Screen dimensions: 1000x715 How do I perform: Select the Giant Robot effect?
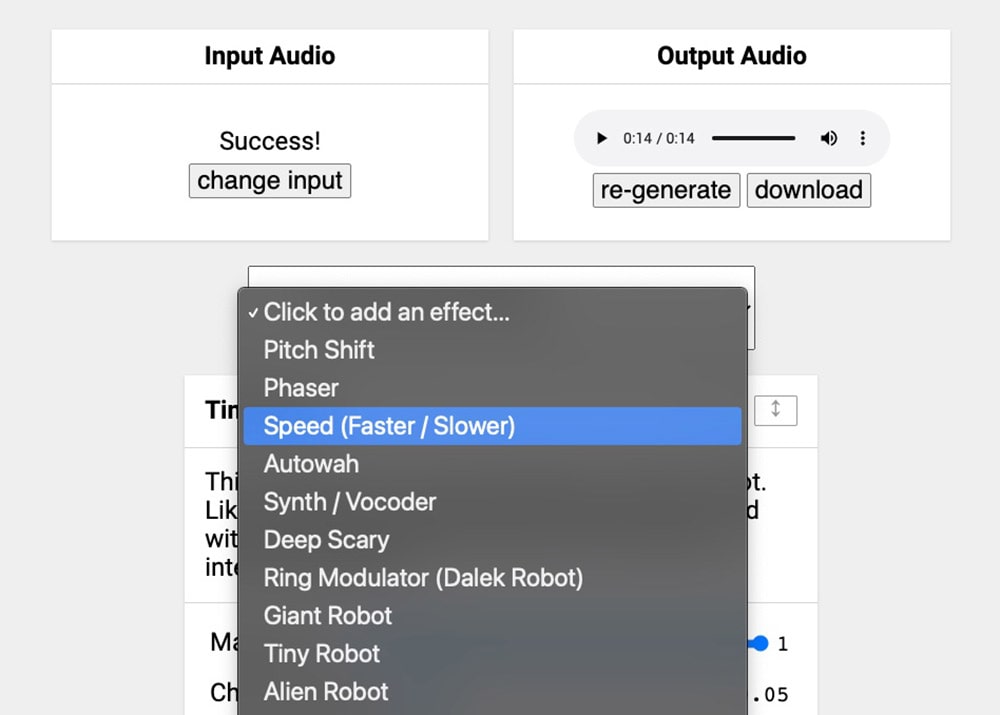point(326,616)
